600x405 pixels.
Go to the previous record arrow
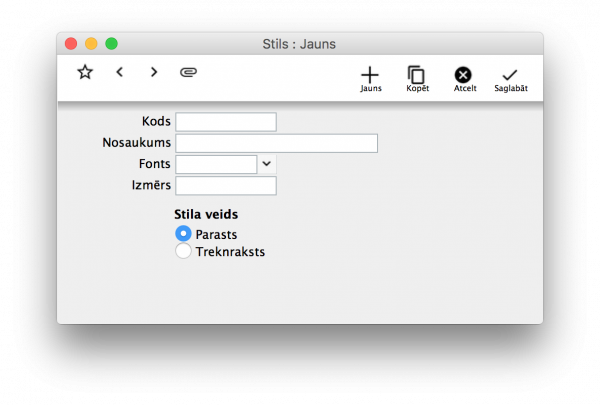(119, 72)
